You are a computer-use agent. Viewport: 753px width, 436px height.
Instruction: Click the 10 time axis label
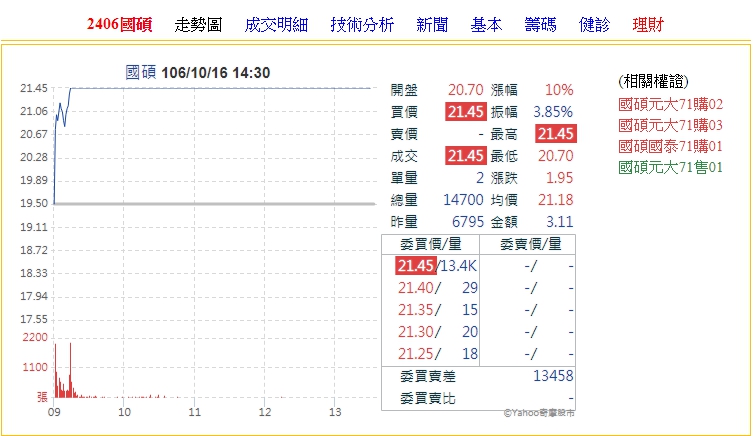124,412
